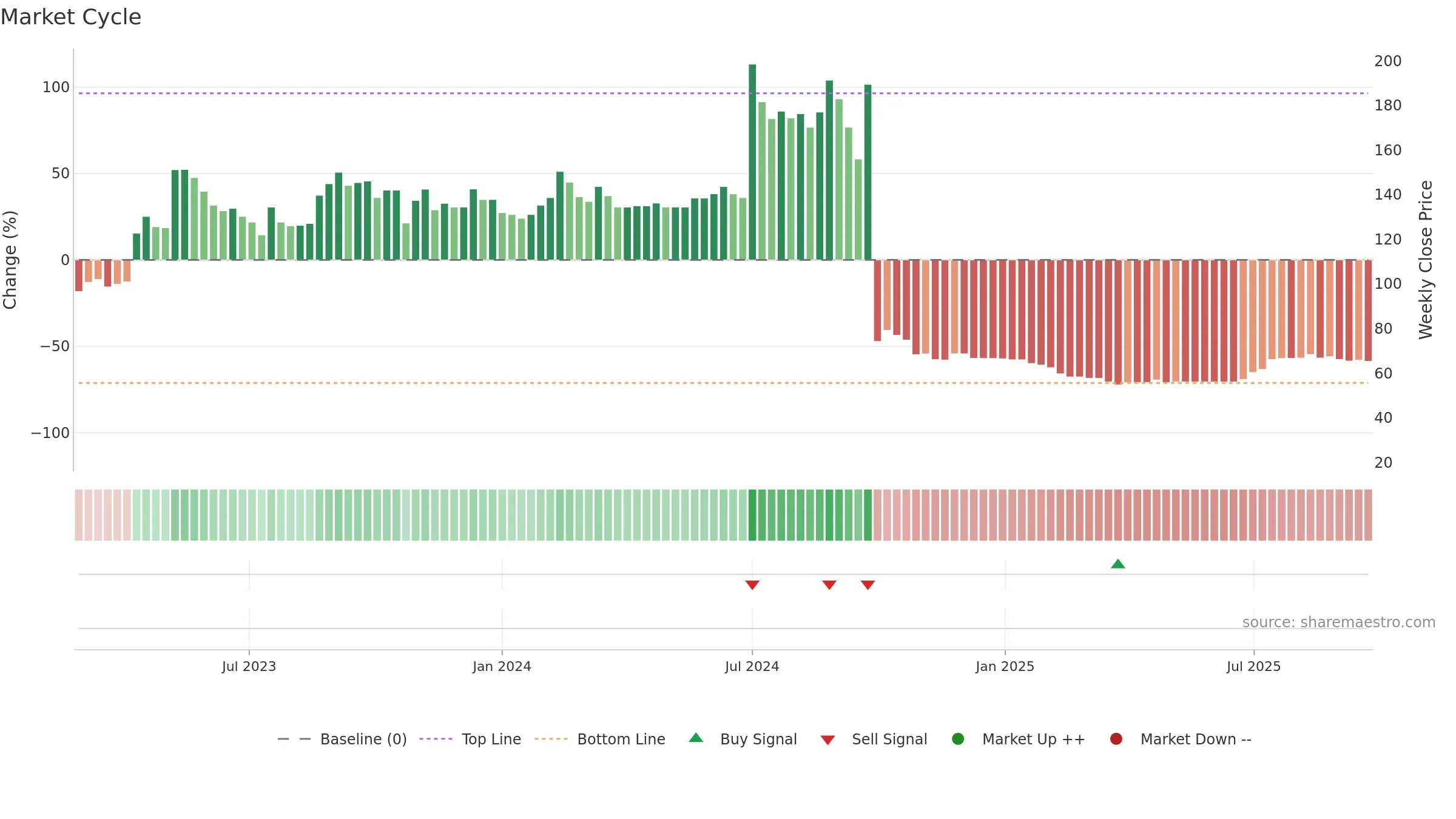Viewport: 1456px width, 819px height.
Task: Click the source: sharemaestro.com text
Action: 1339,622
